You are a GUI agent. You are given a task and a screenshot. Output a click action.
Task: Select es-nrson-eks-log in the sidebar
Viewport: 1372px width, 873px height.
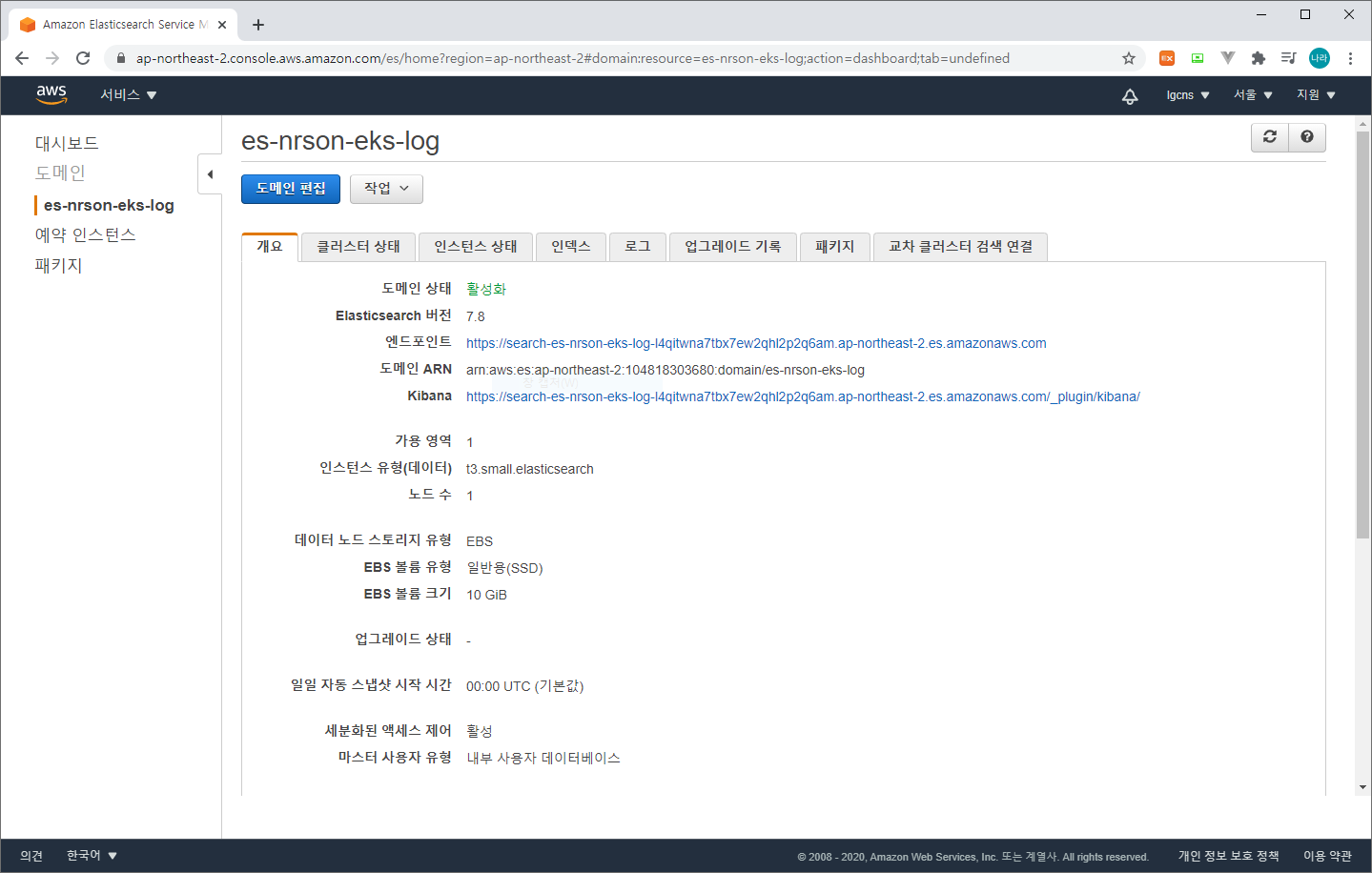click(x=109, y=205)
